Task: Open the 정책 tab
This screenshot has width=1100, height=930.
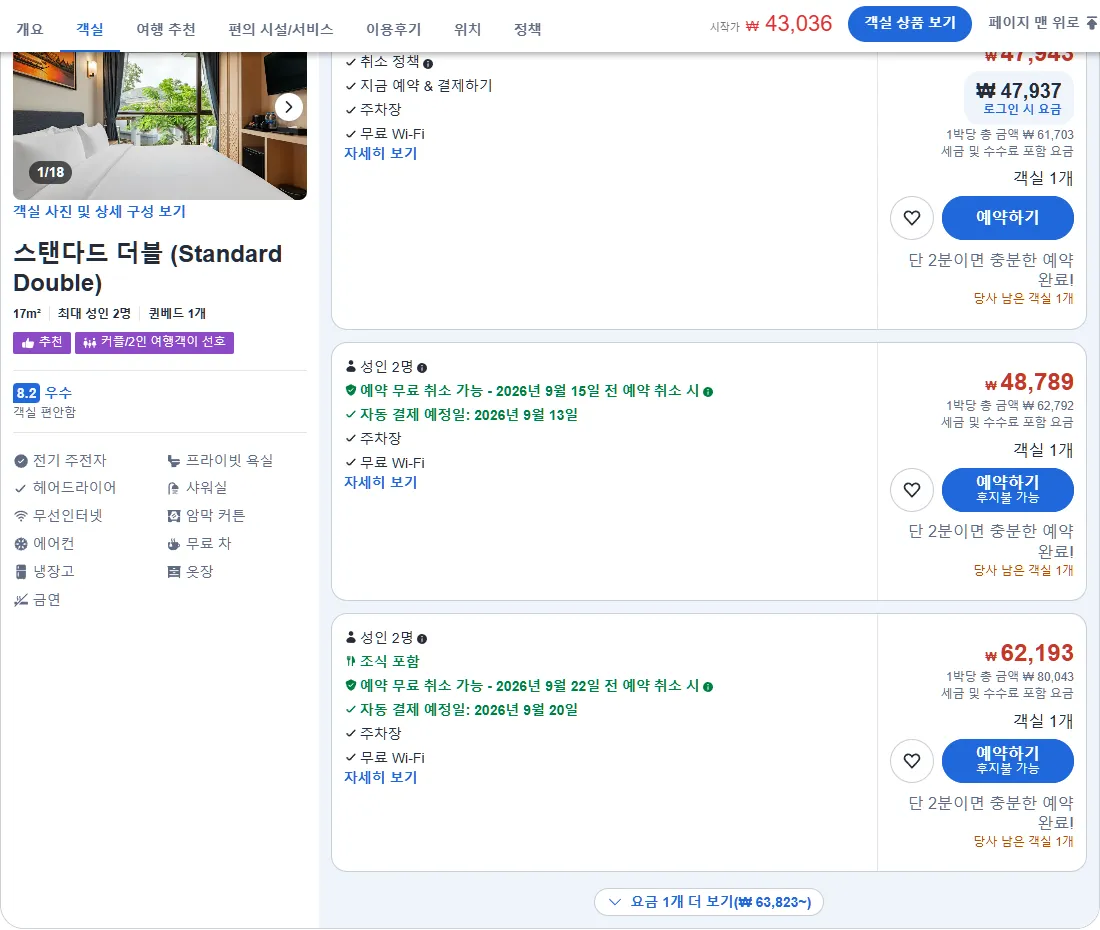Action: (x=528, y=29)
